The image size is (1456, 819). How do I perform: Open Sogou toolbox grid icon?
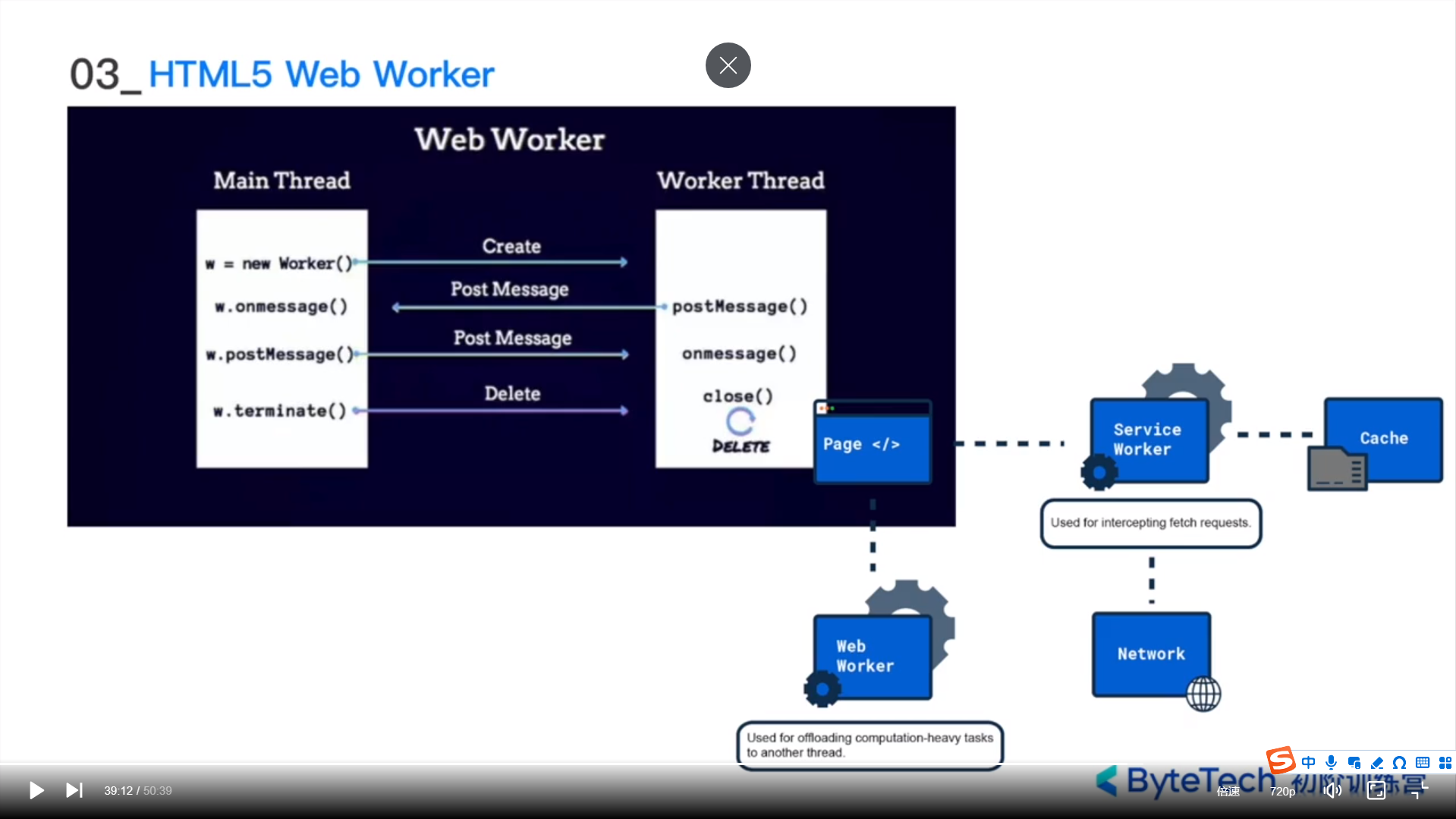(x=1445, y=762)
